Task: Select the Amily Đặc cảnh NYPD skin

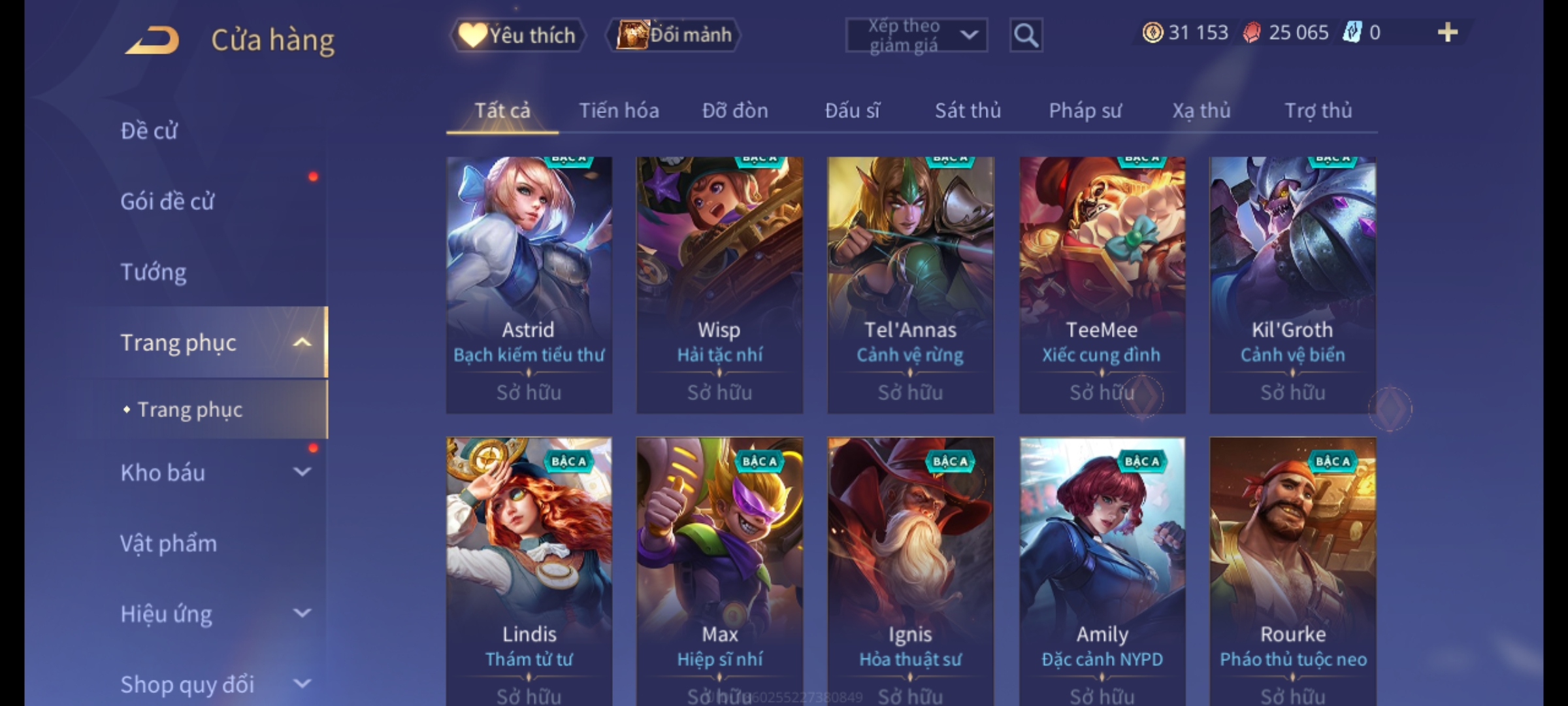Action: [x=1102, y=571]
